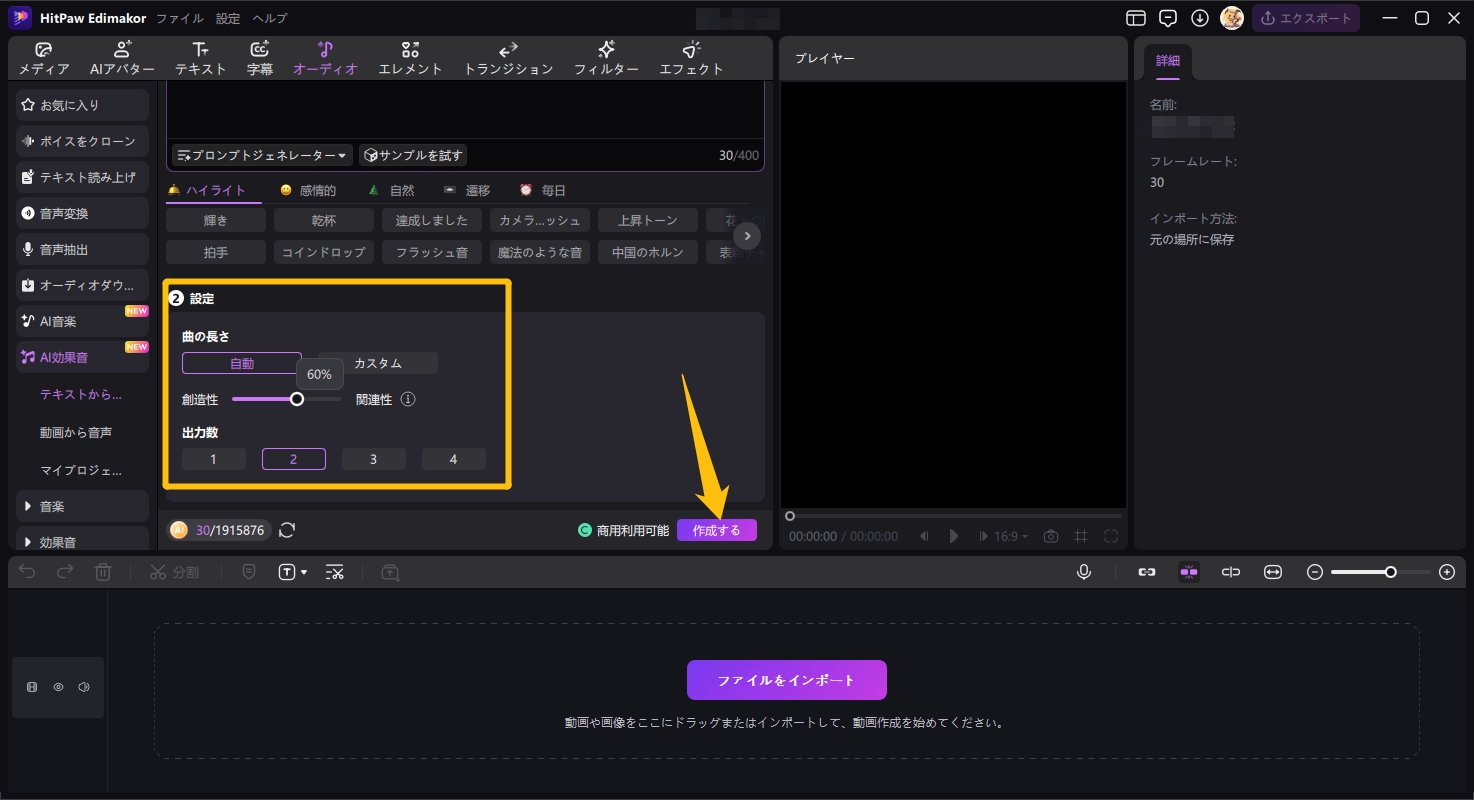Select the 毎日 category tab
Image resolution: width=1474 pixels, height=800 pixels.
(x=543, y=190)
